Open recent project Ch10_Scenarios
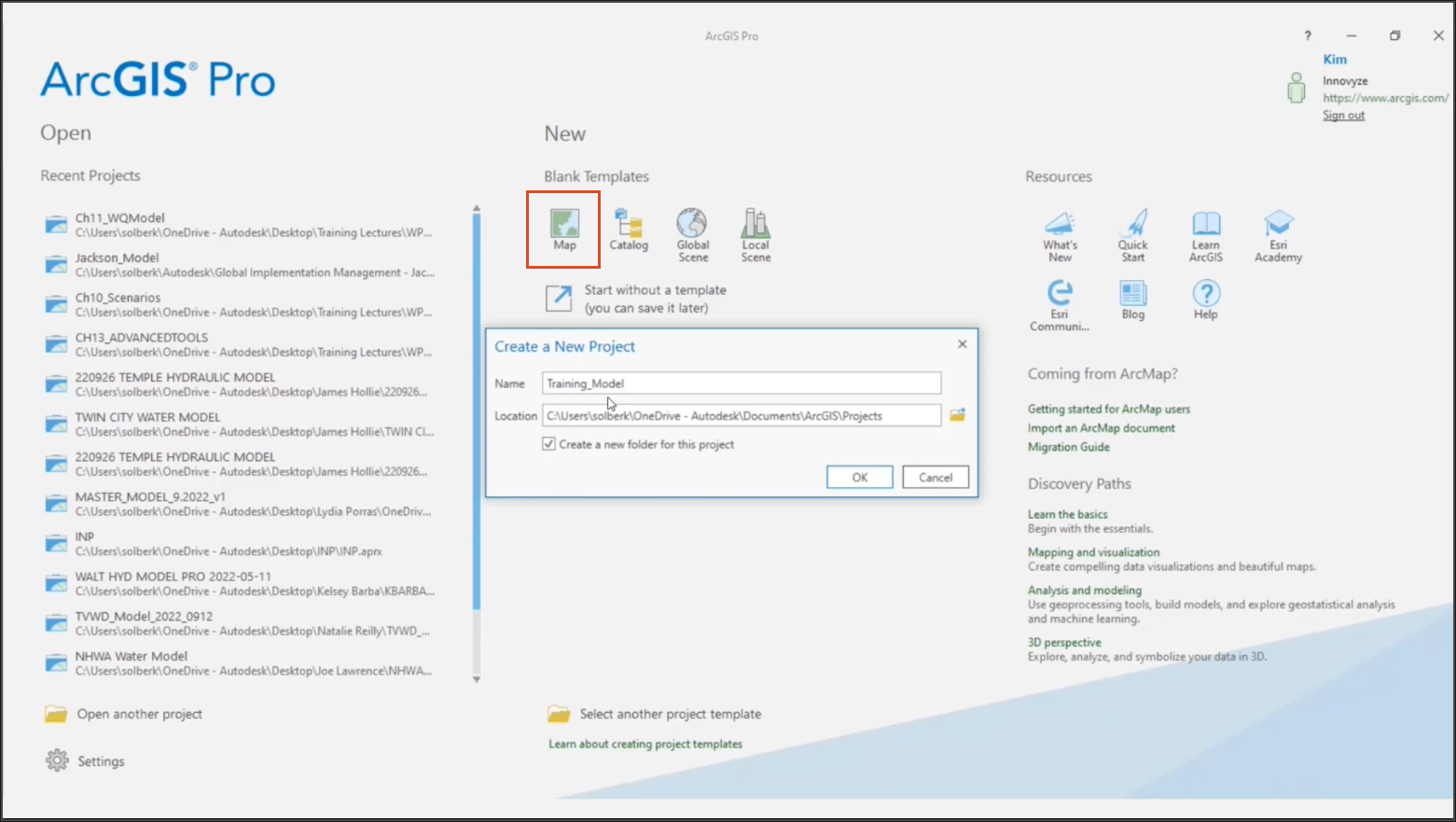The height and width of the screenshot is (822, 1456). [239, 304]
